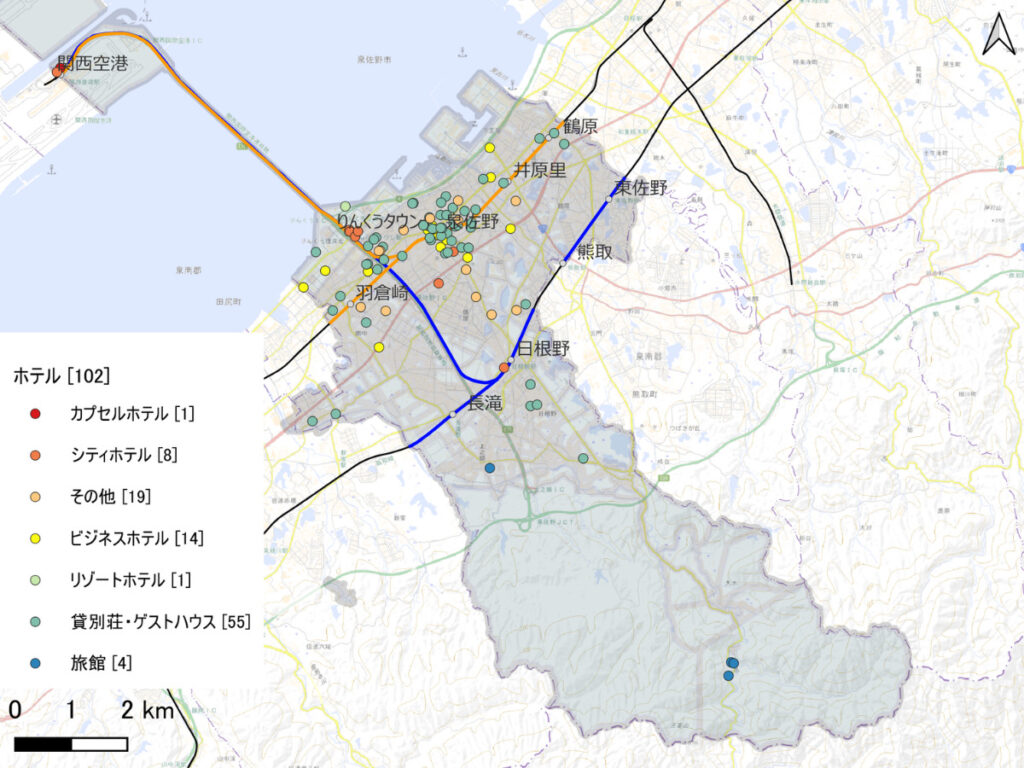1024x768 pixels.
Task: Click the small 熊取町 label
Action: (645, 394)
